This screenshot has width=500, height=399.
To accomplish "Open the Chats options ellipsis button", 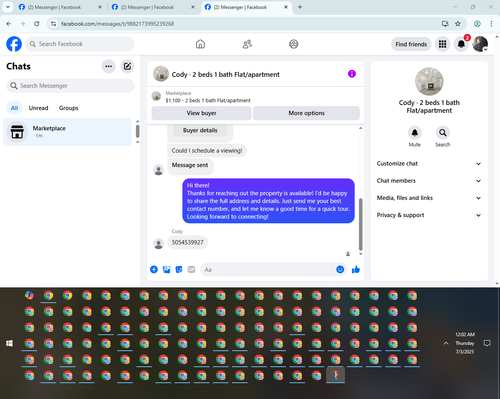I will click(108, 66).
